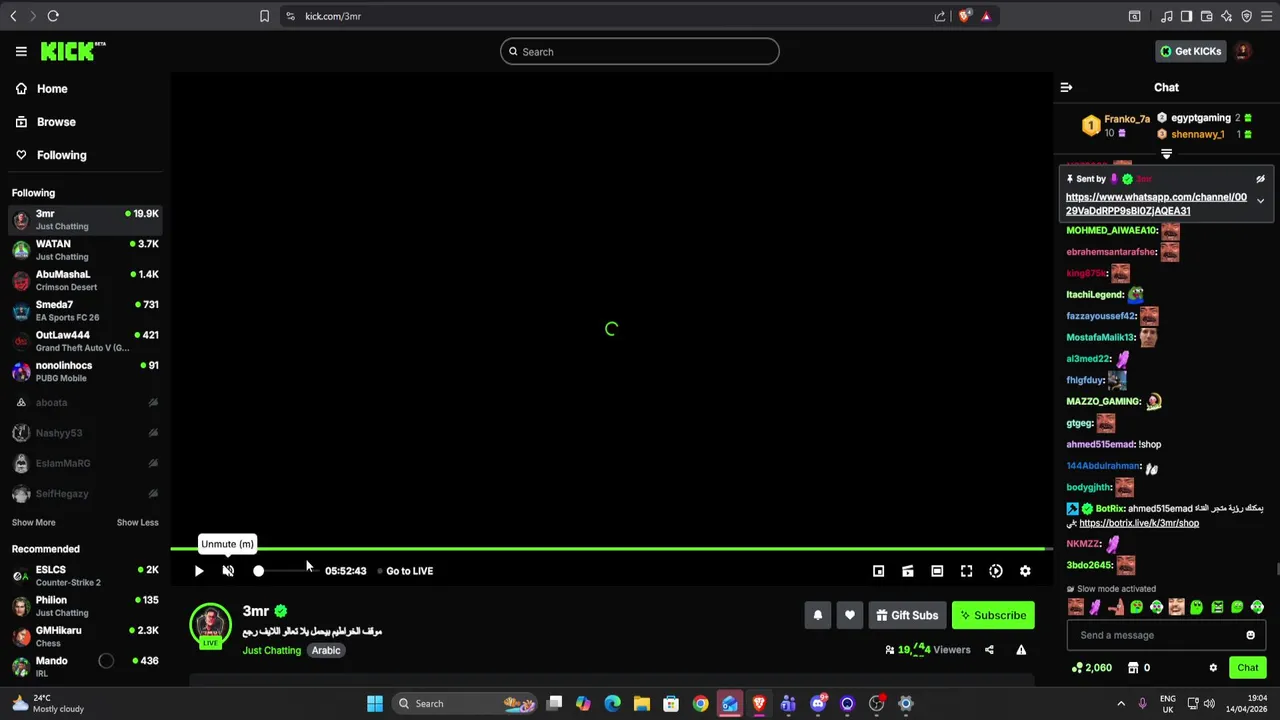1280x720 pixels.
Task: Expand the pinned message chevron
Action: (1260, 201)
